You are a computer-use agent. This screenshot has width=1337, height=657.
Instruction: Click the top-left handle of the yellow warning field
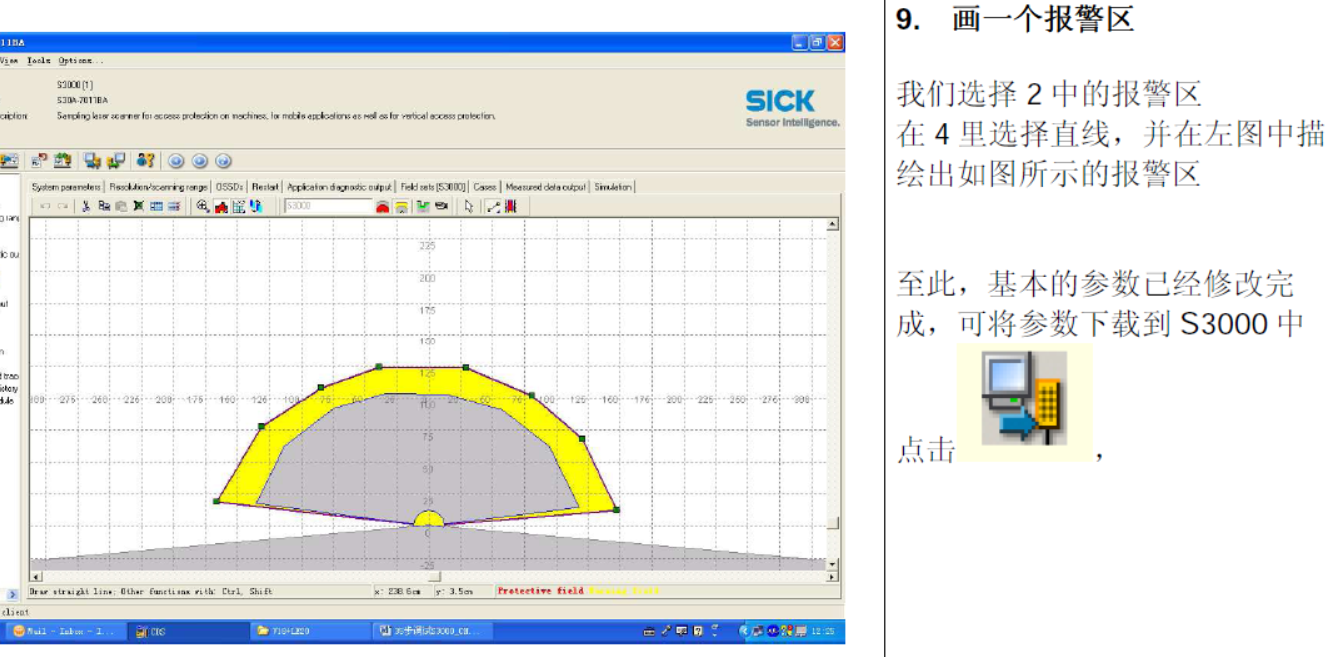[x=378, y=367]
